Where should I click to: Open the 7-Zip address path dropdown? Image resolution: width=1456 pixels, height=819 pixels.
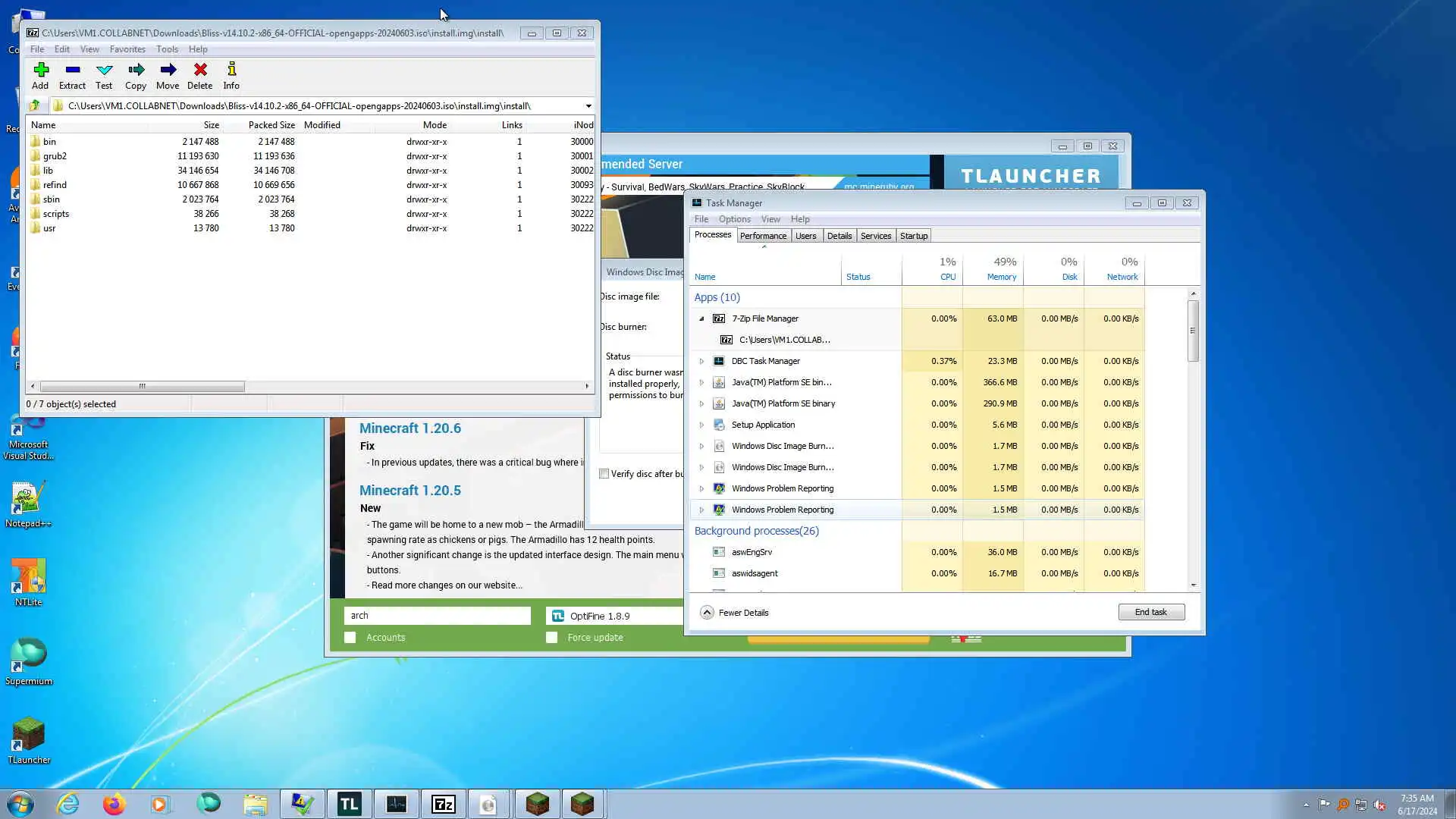coord(588,106)
